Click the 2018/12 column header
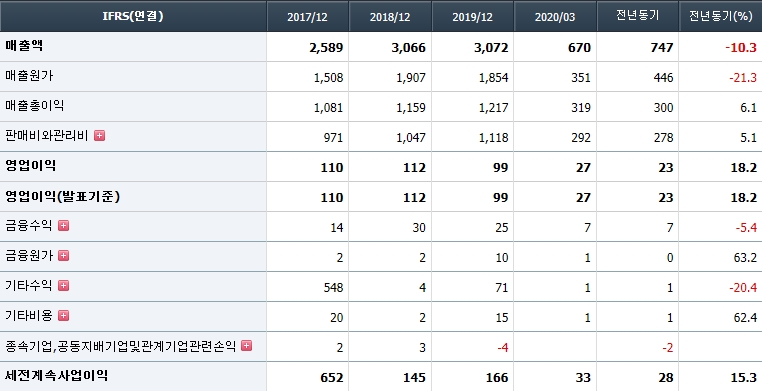 [390, 17]
